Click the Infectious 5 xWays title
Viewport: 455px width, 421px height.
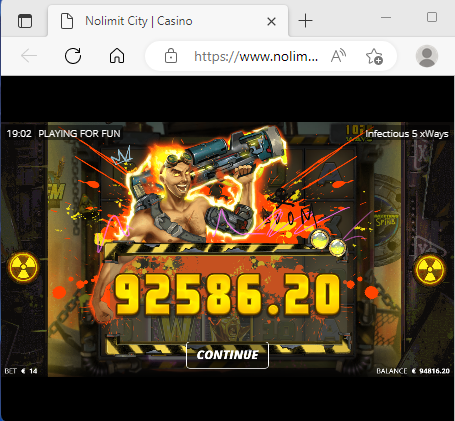407,134
